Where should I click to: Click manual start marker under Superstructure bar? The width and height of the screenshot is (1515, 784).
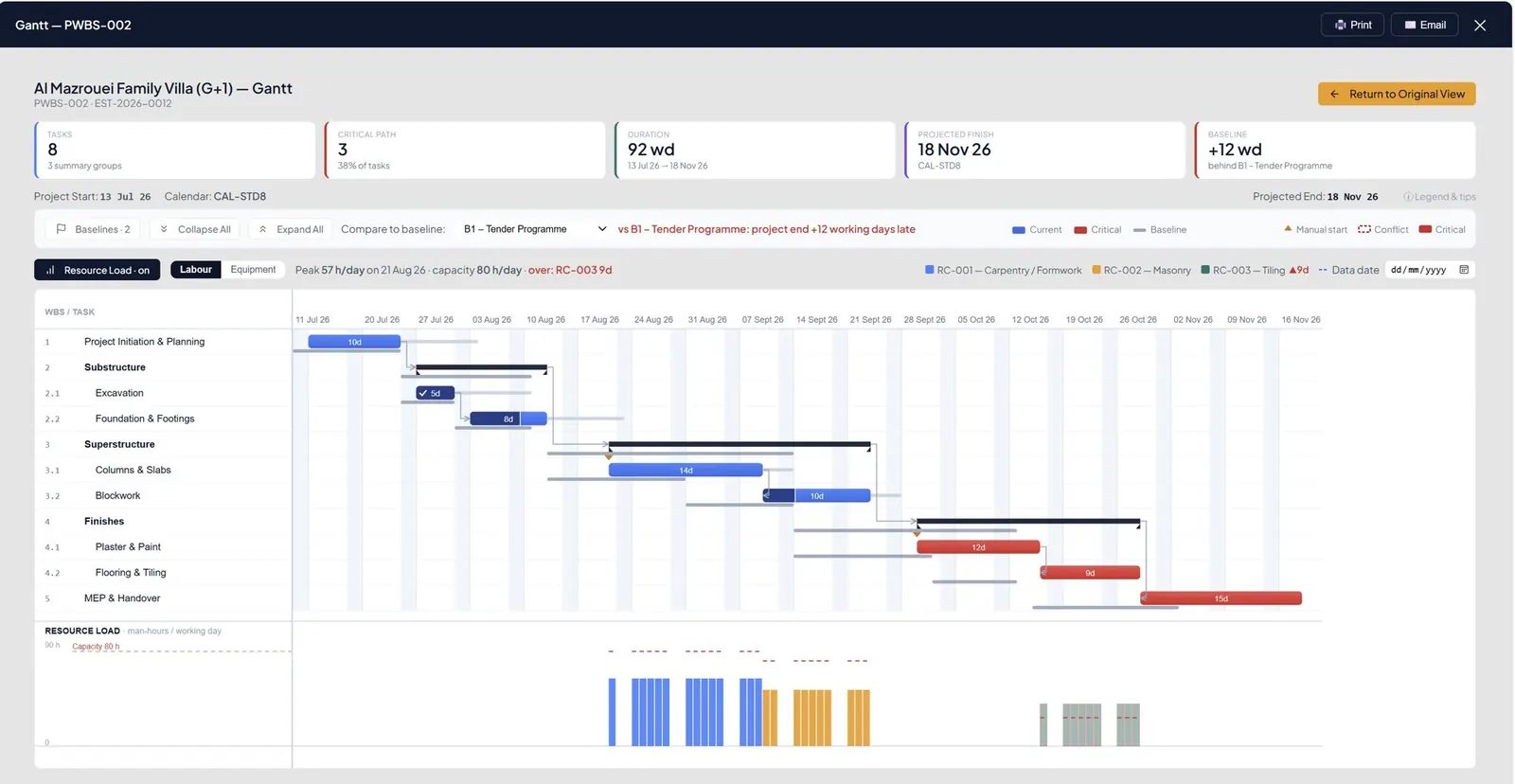tap(609, 456)
